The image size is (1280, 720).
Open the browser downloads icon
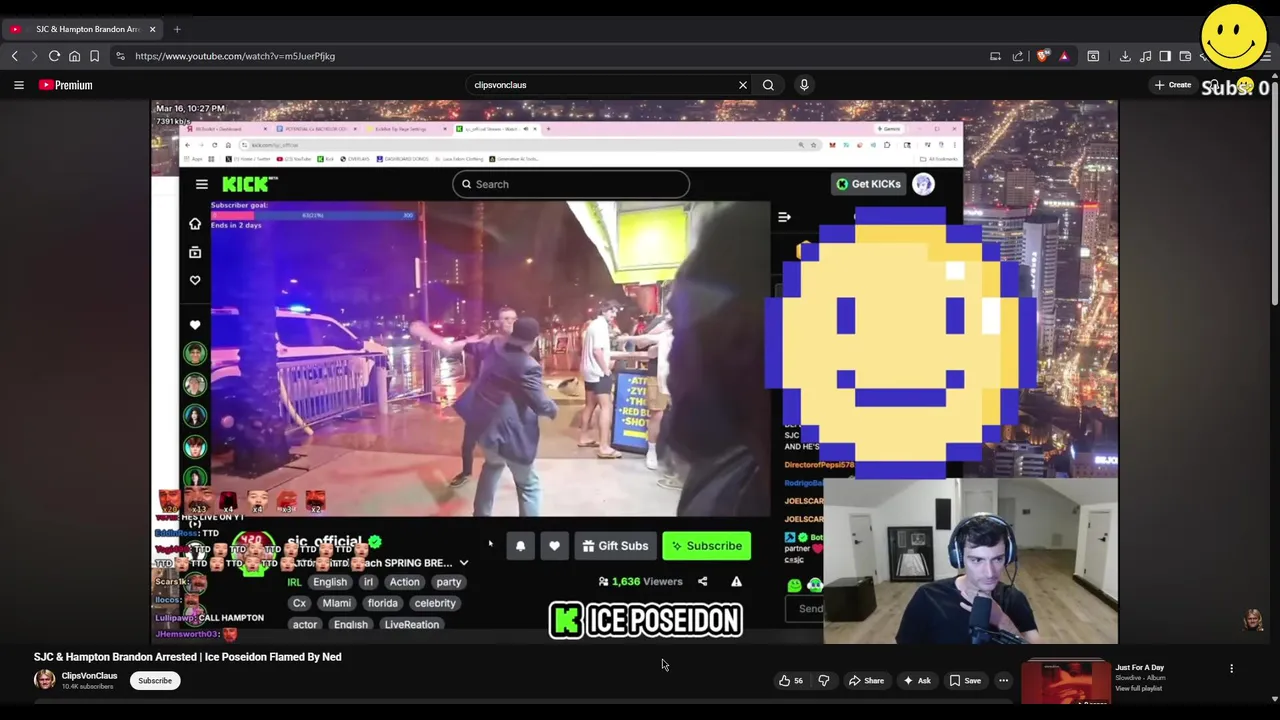1125,56
